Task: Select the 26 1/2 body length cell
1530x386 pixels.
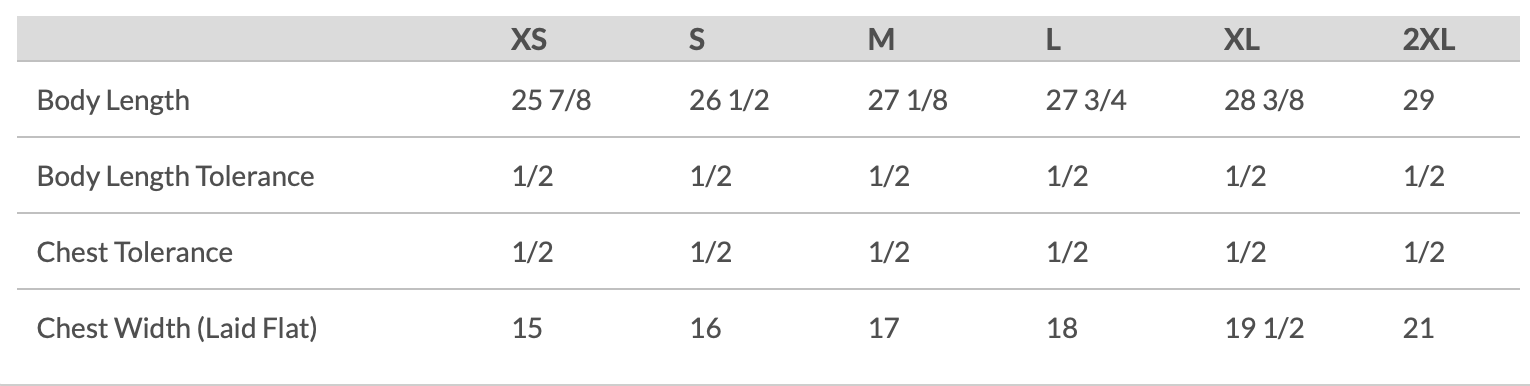Action: tap(729, 100)
